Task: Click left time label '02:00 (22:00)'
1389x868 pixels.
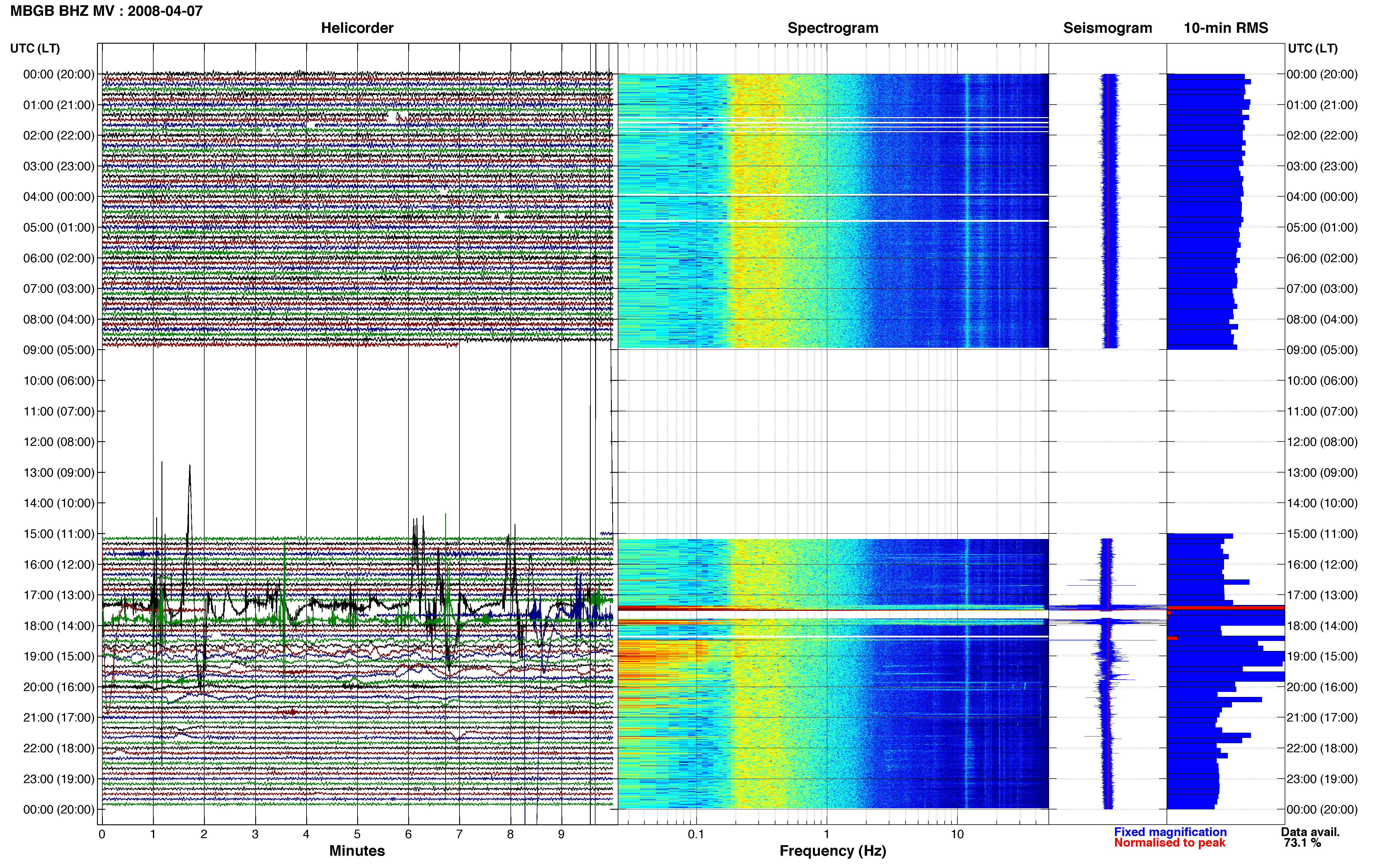Action: click(x=59, y=135)
